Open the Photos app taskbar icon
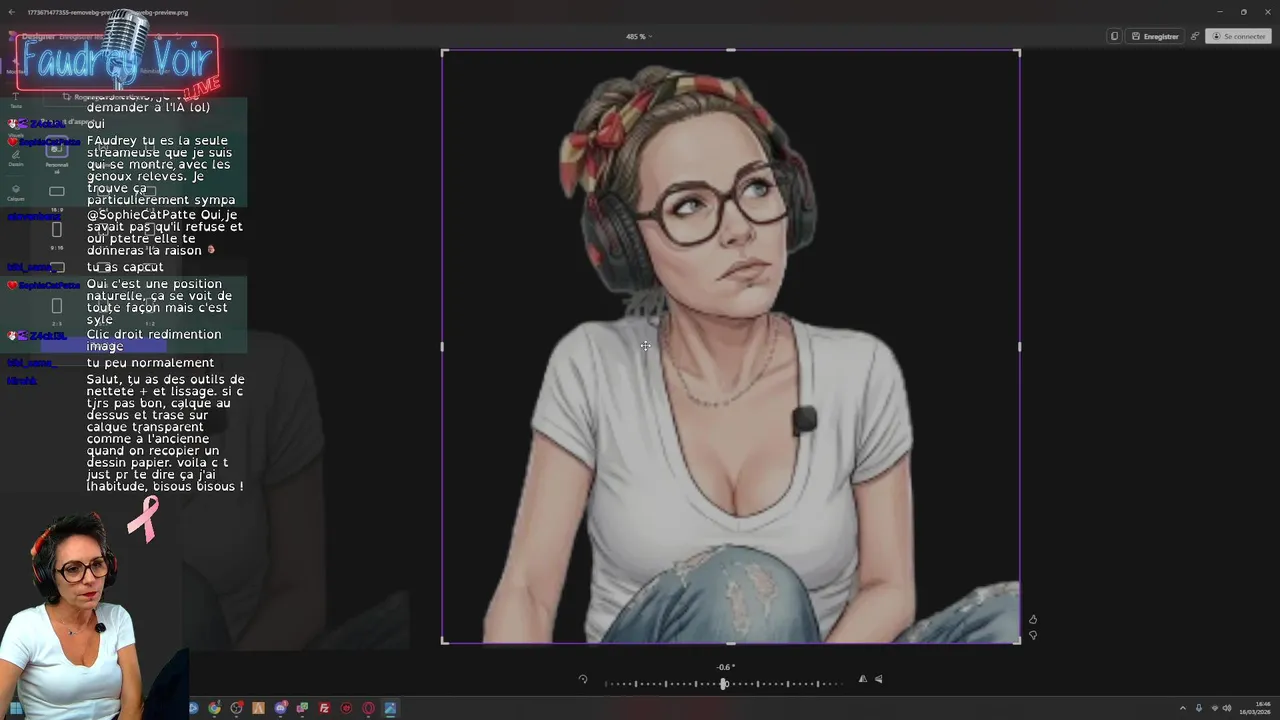Image resolution: width=1280 pixels, height=720 pixels. pos(390,708)
